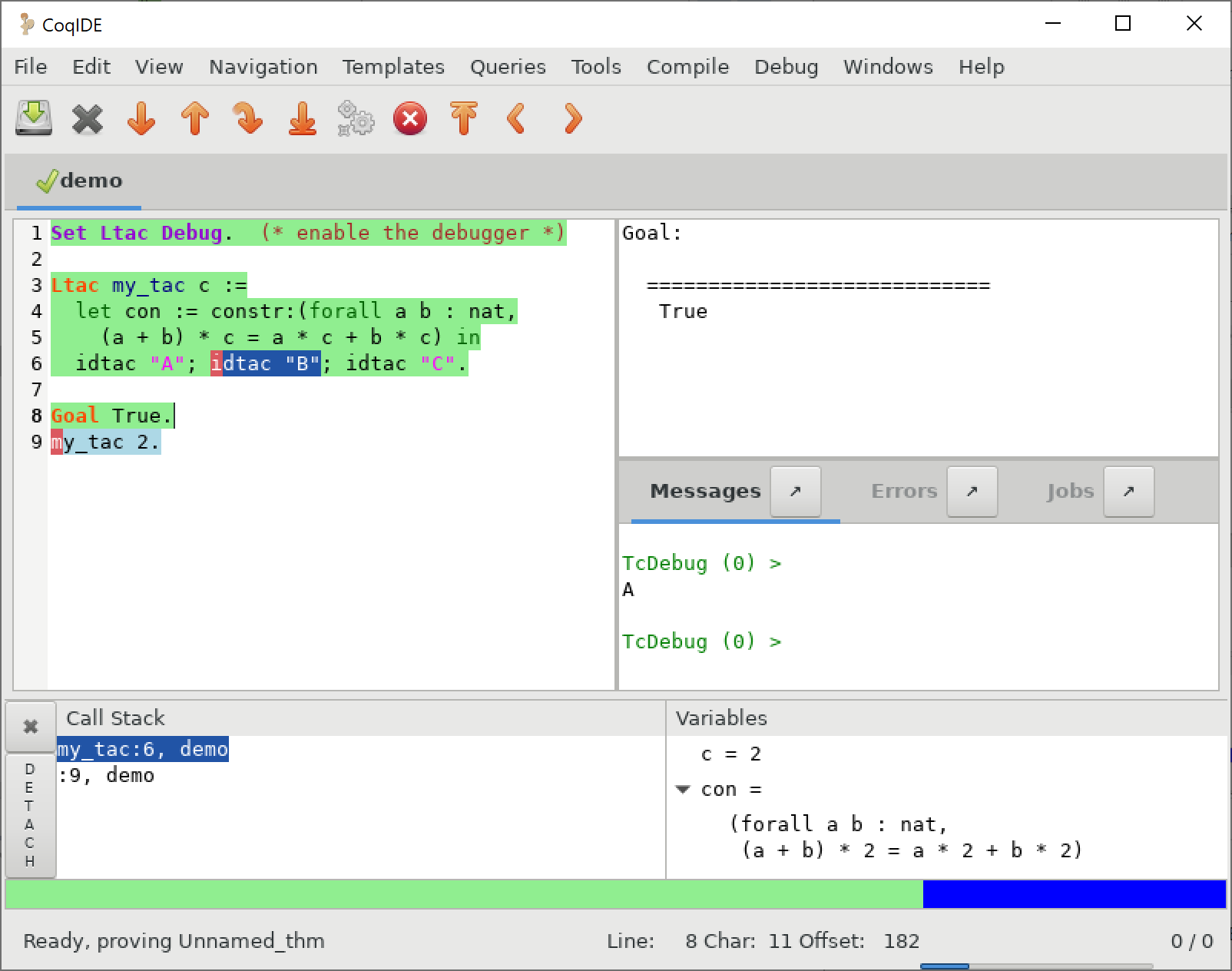Close the current buffer via toolbar

point(87,119)
